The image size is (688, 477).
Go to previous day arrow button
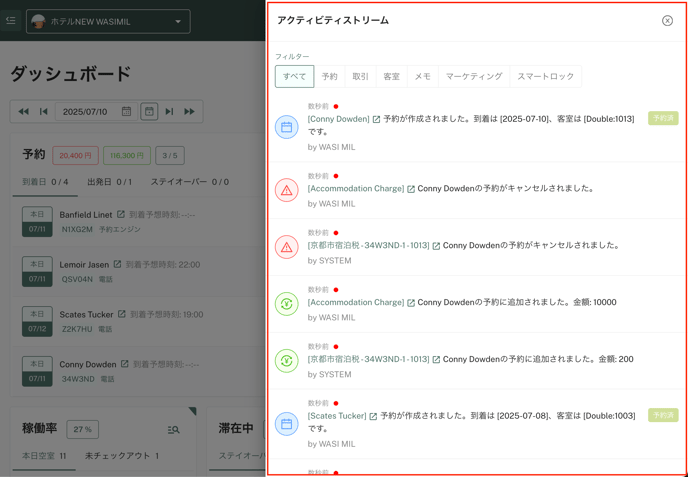tap(43, 111)
